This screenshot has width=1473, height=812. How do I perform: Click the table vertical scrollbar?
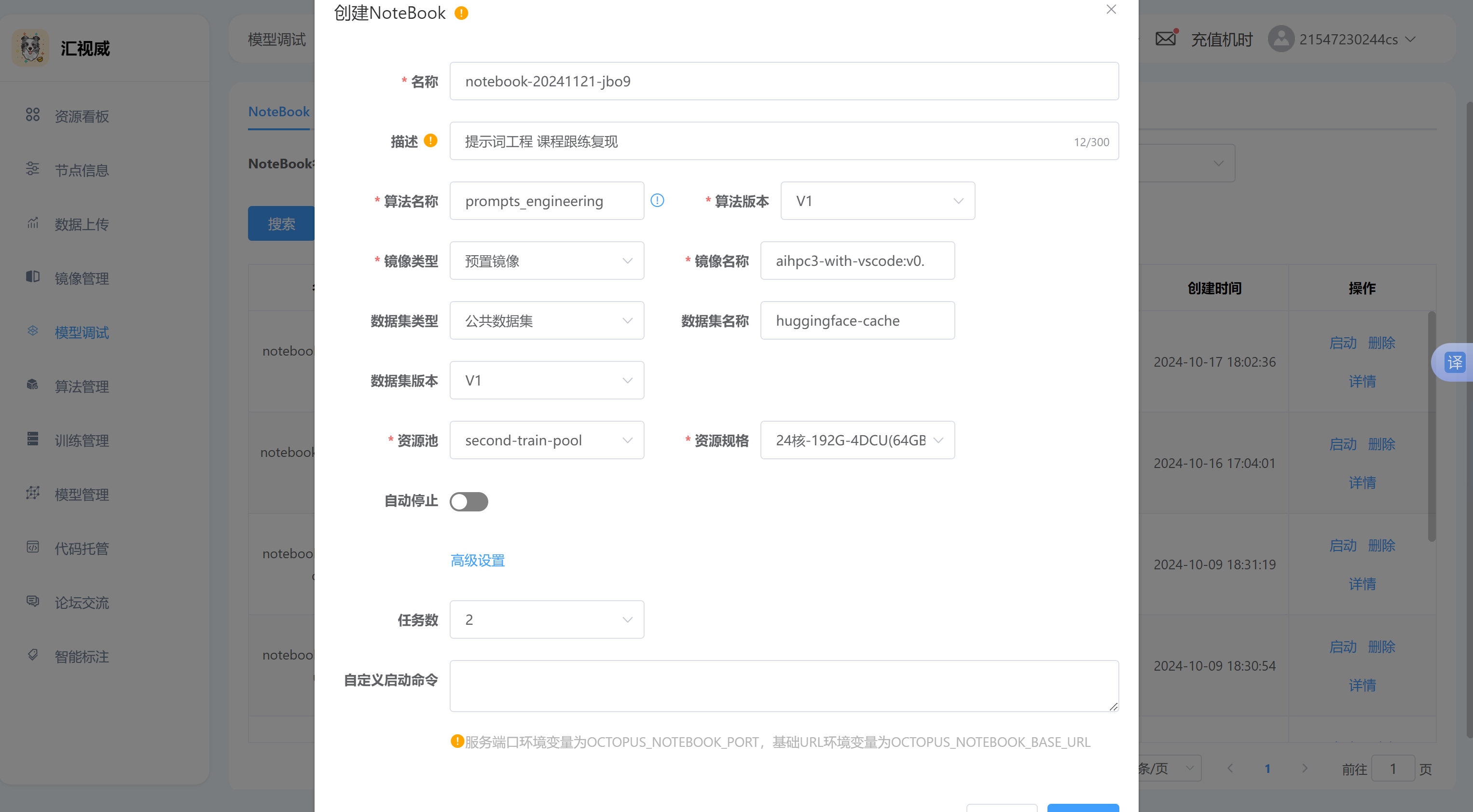click(1432, 426)
